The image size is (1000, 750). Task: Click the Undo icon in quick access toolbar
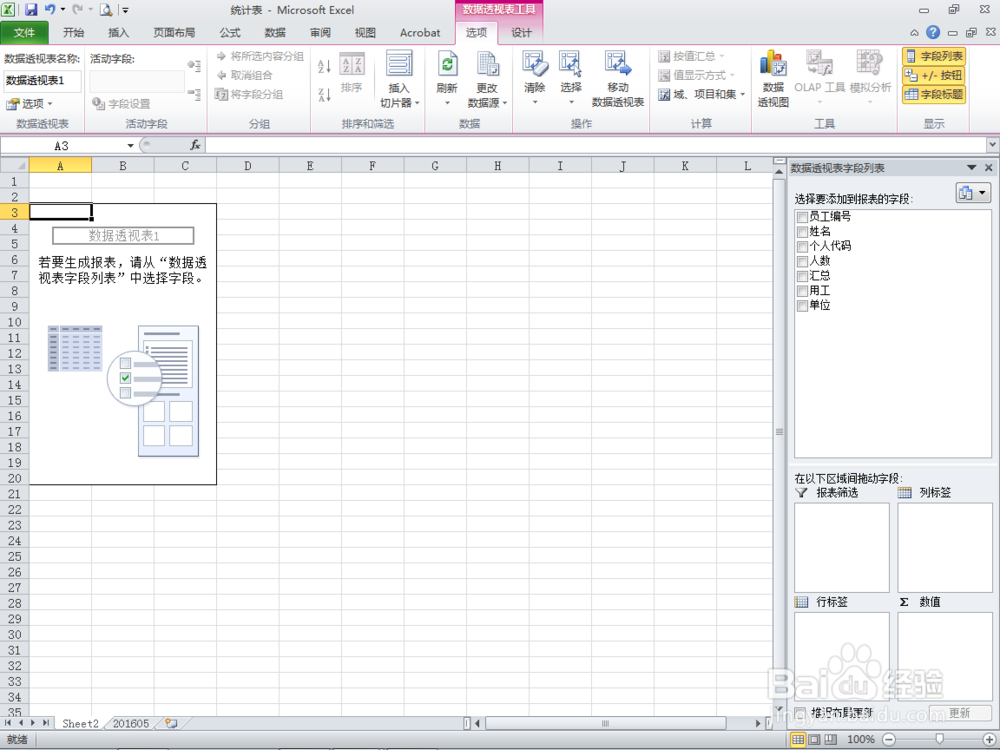(x=50, y=10)
